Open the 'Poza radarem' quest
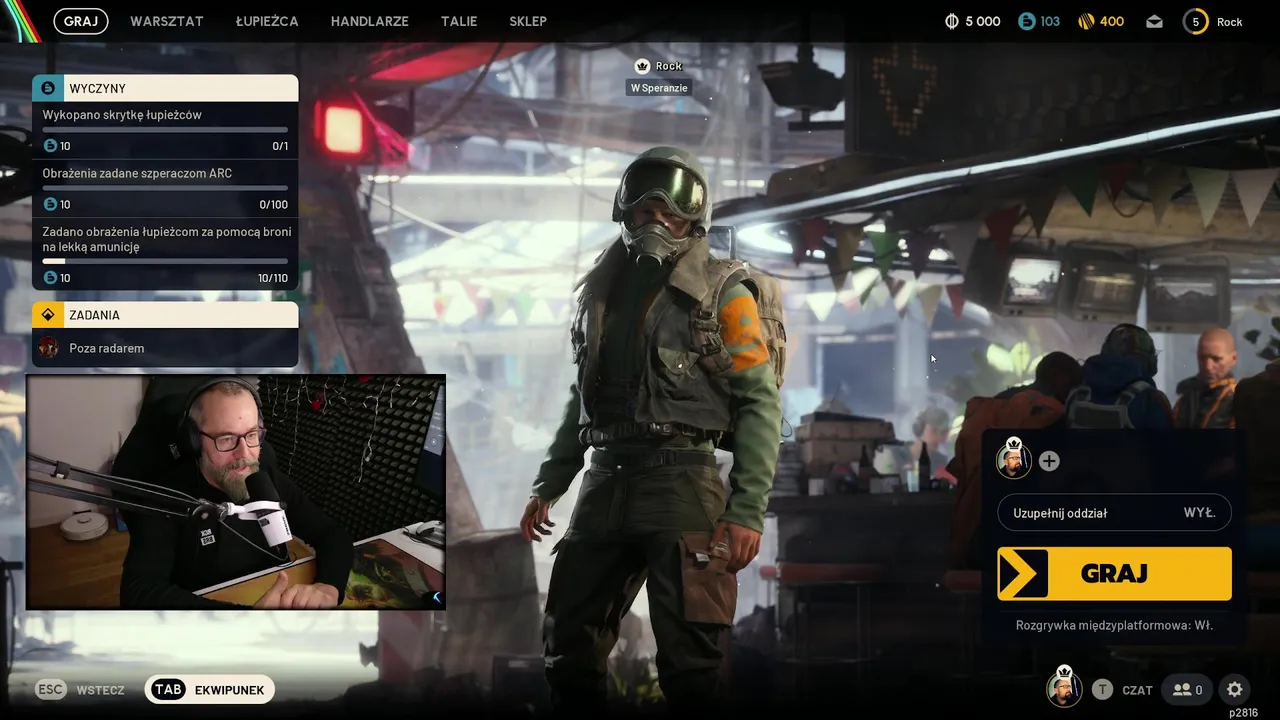This screenshot has width=1280, height=720. pyautogui.click(x=165, y=348)
